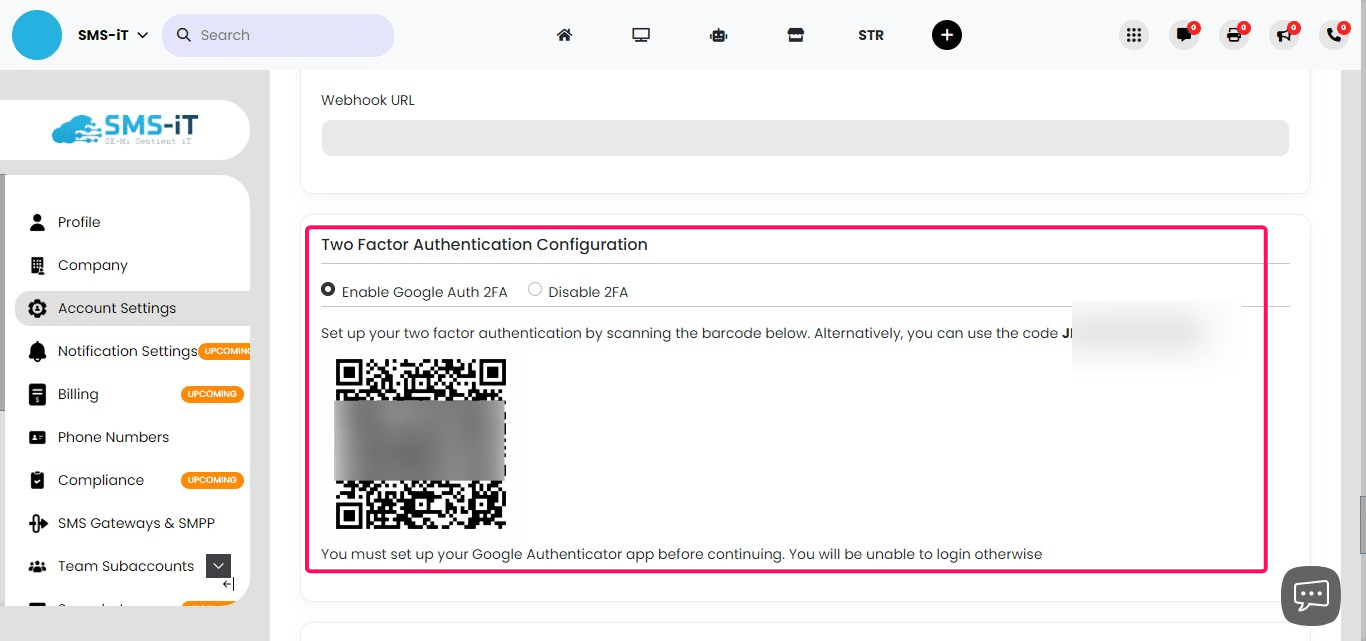The height and width of the screenshot is (641, 1366).
Task: Open the apps grid icon
Action: pyautogui.click(x=1134, y=34)
